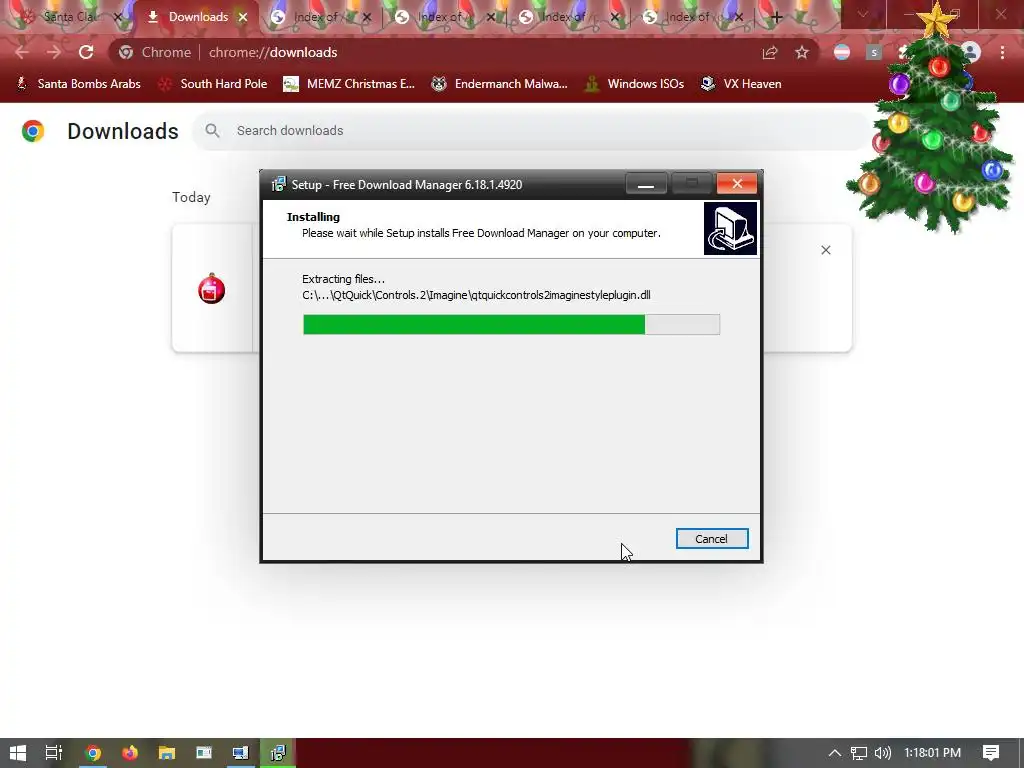Open the notification center icon
The image size is (1024, 768).
(991, 753)
